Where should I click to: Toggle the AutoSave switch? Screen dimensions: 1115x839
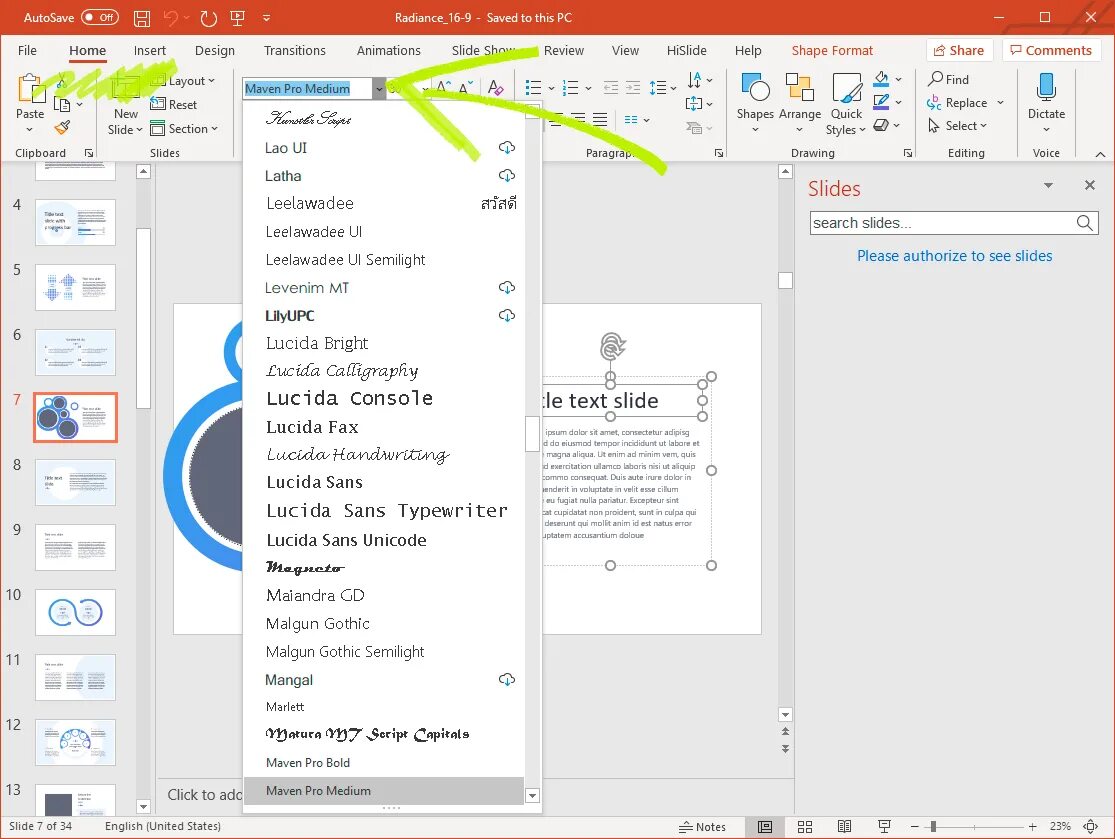pos(100,17)
